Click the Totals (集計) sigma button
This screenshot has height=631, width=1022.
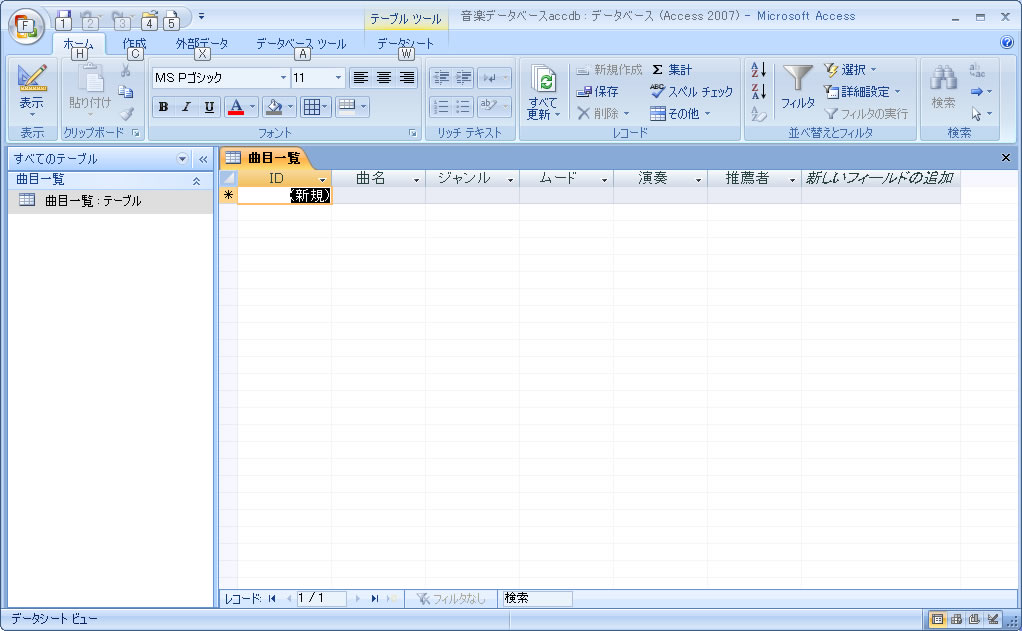[x=657, y=70]
